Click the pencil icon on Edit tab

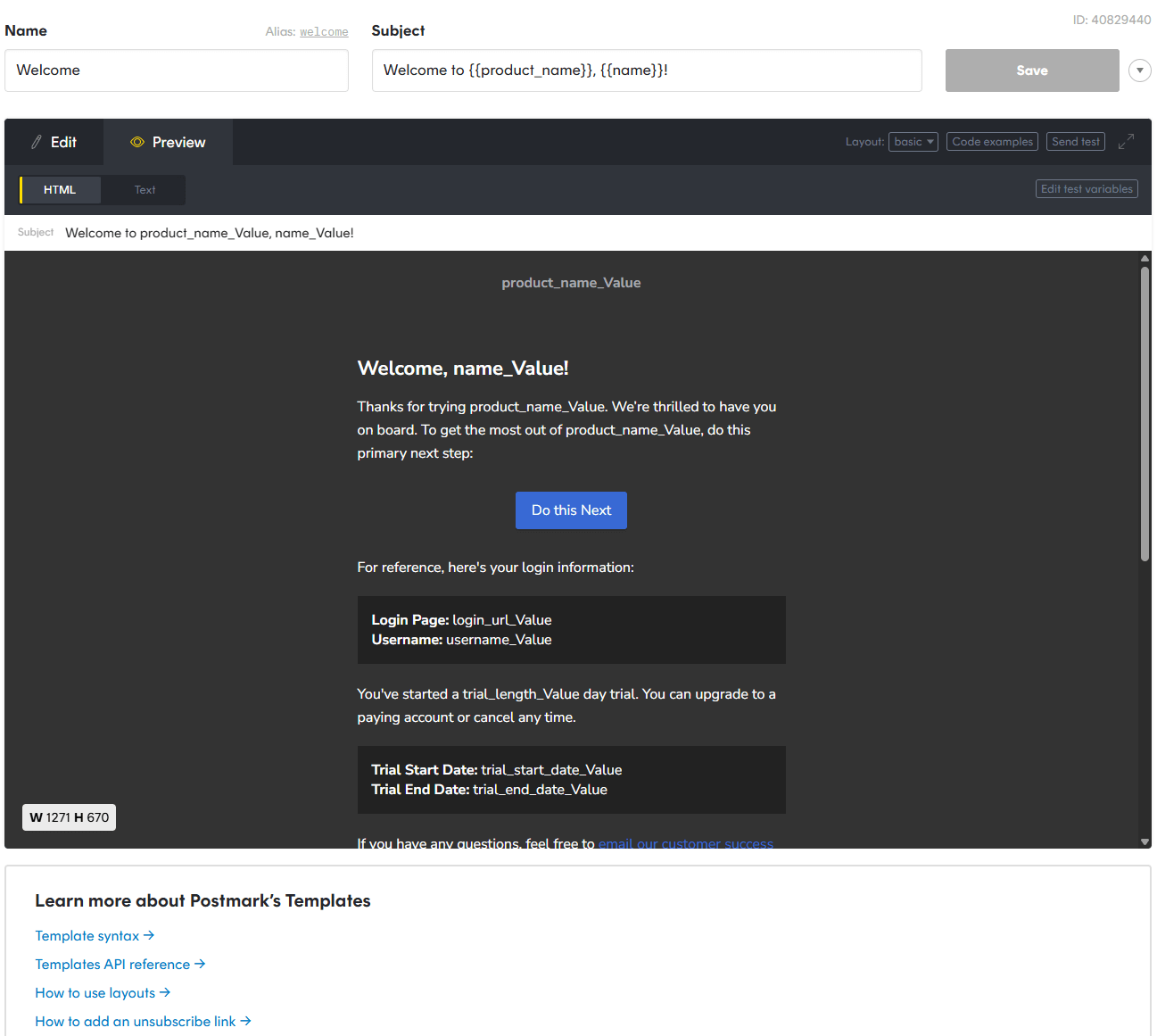37,142
